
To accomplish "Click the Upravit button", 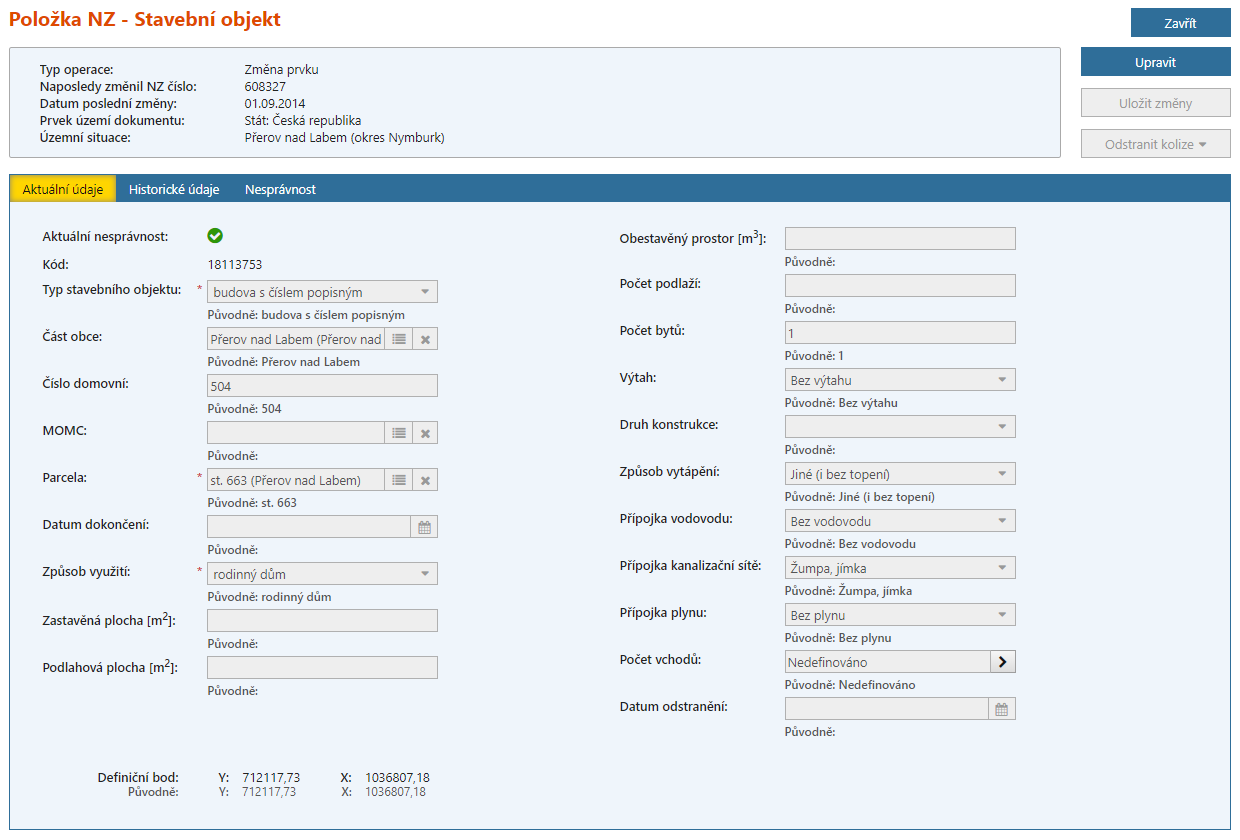I will pos(1155,62).
